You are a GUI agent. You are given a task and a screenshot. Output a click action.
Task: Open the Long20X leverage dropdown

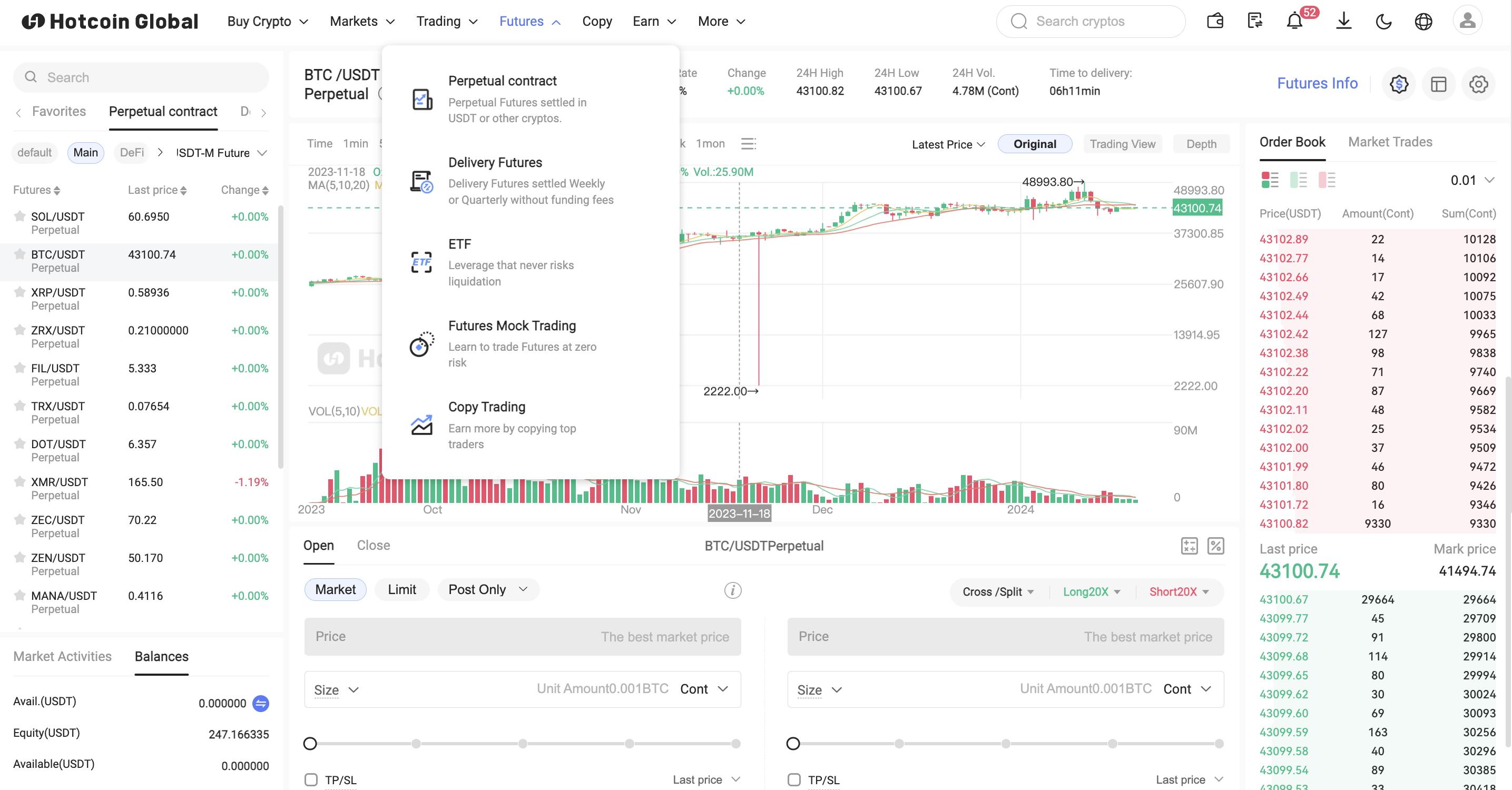(x=1091, y=591)
